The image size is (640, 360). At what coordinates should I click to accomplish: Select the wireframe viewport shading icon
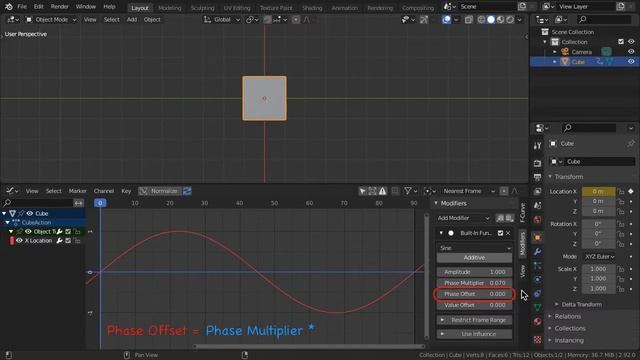[482, 20]
